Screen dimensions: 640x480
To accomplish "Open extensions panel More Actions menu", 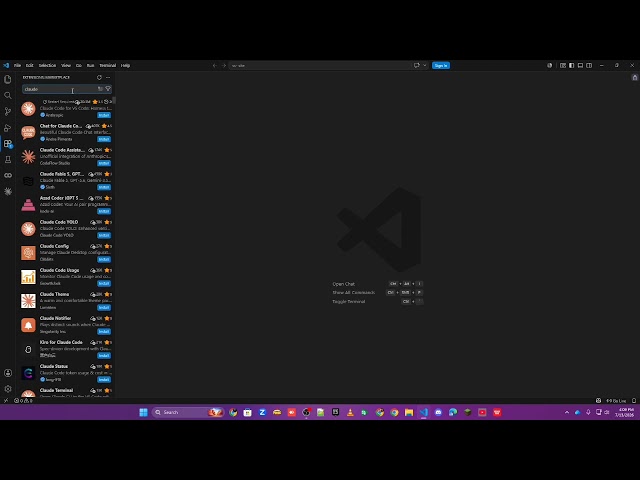I will pyautogui.click(x=108, y=77).
